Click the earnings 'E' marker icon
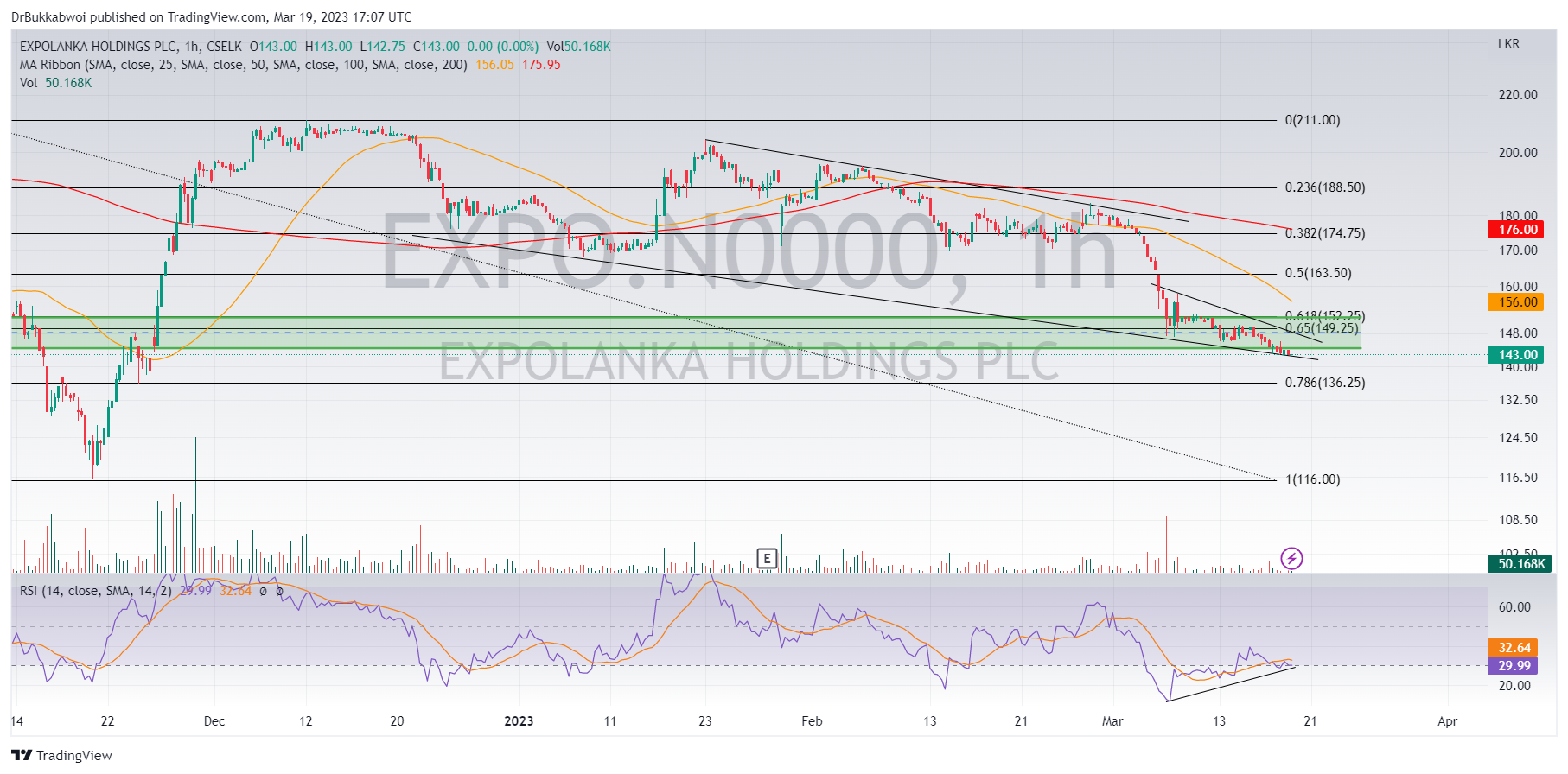 767,559
